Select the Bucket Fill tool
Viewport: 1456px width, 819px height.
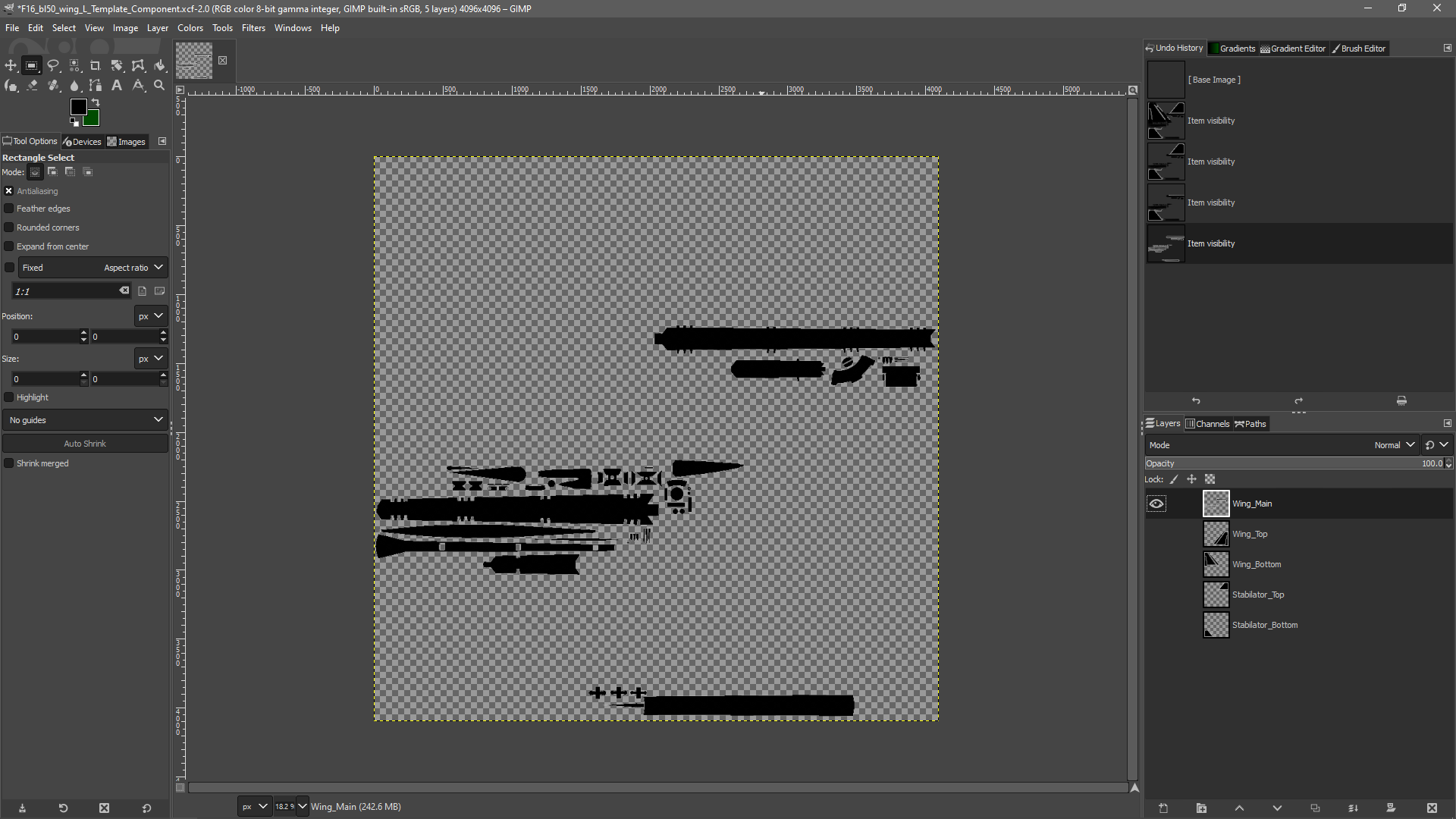tap(159, 65)
